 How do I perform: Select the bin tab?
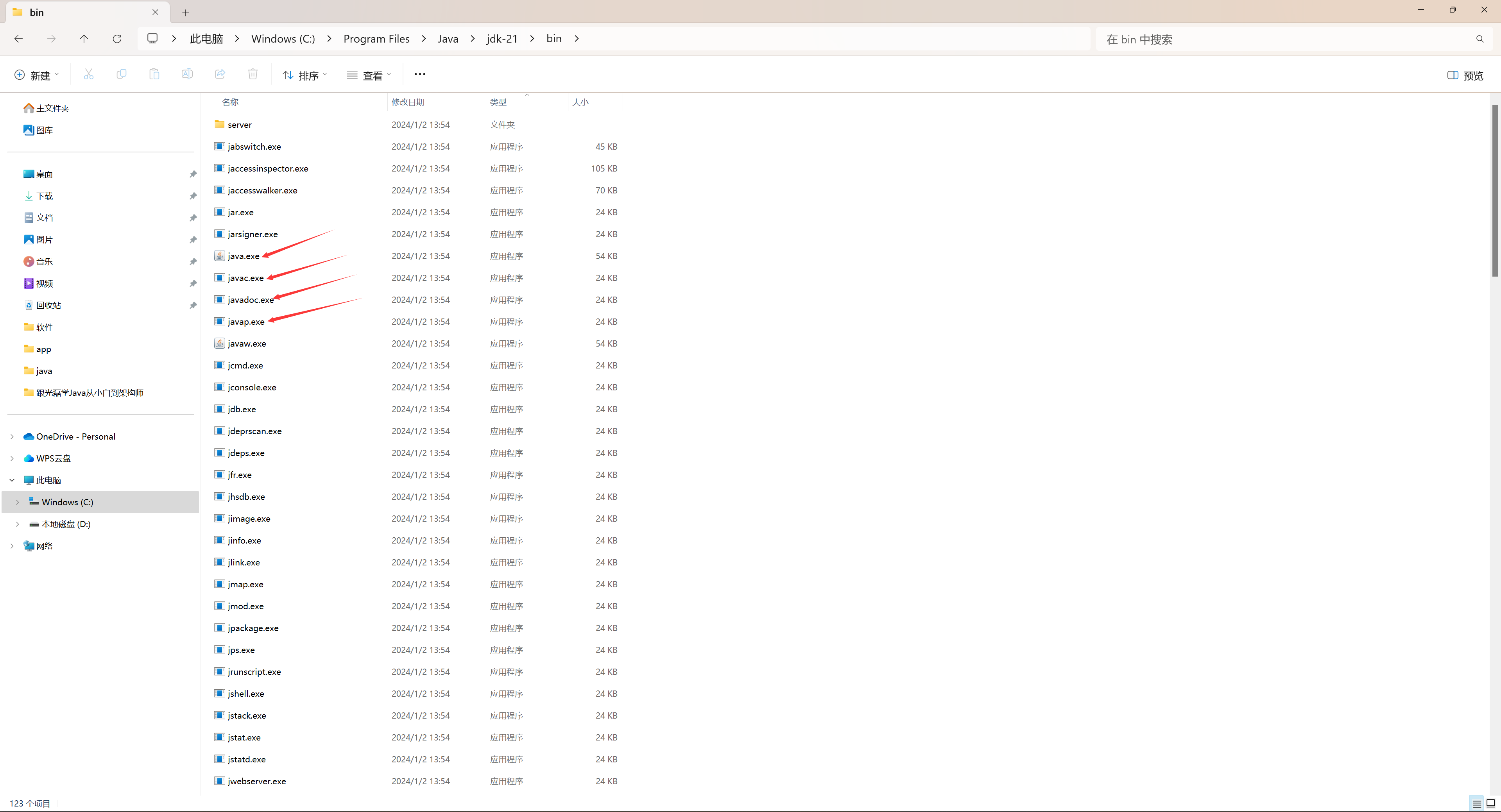(x=88, y=12)
